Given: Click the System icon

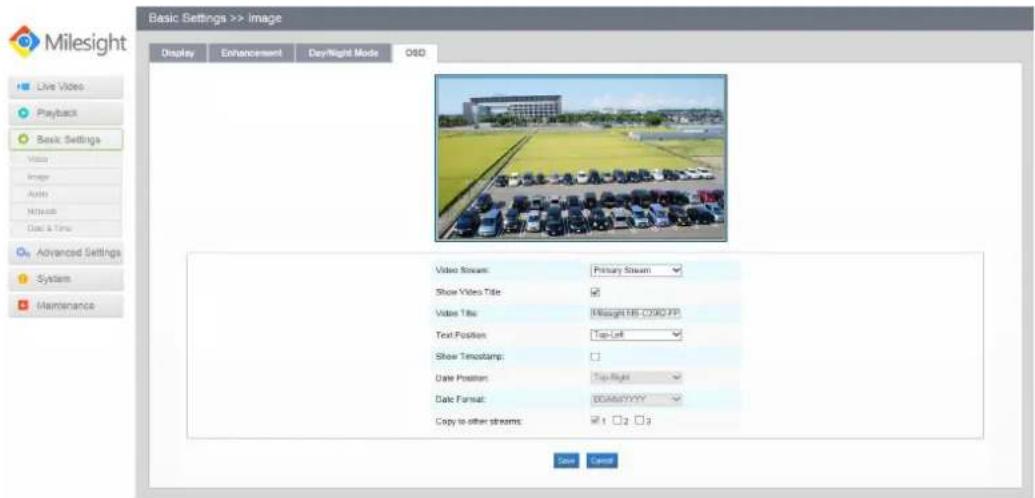Looking at the screenshot, I should 24,279.
